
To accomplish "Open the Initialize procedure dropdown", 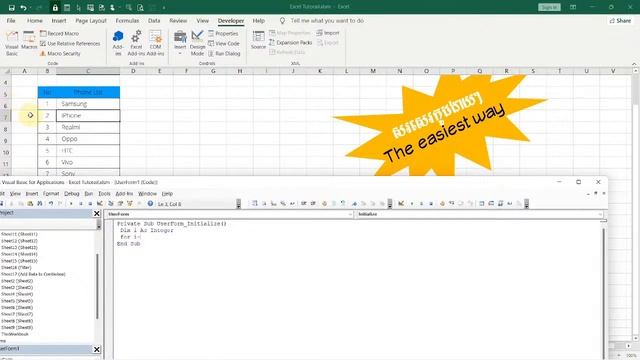I will tap(600, 214).
